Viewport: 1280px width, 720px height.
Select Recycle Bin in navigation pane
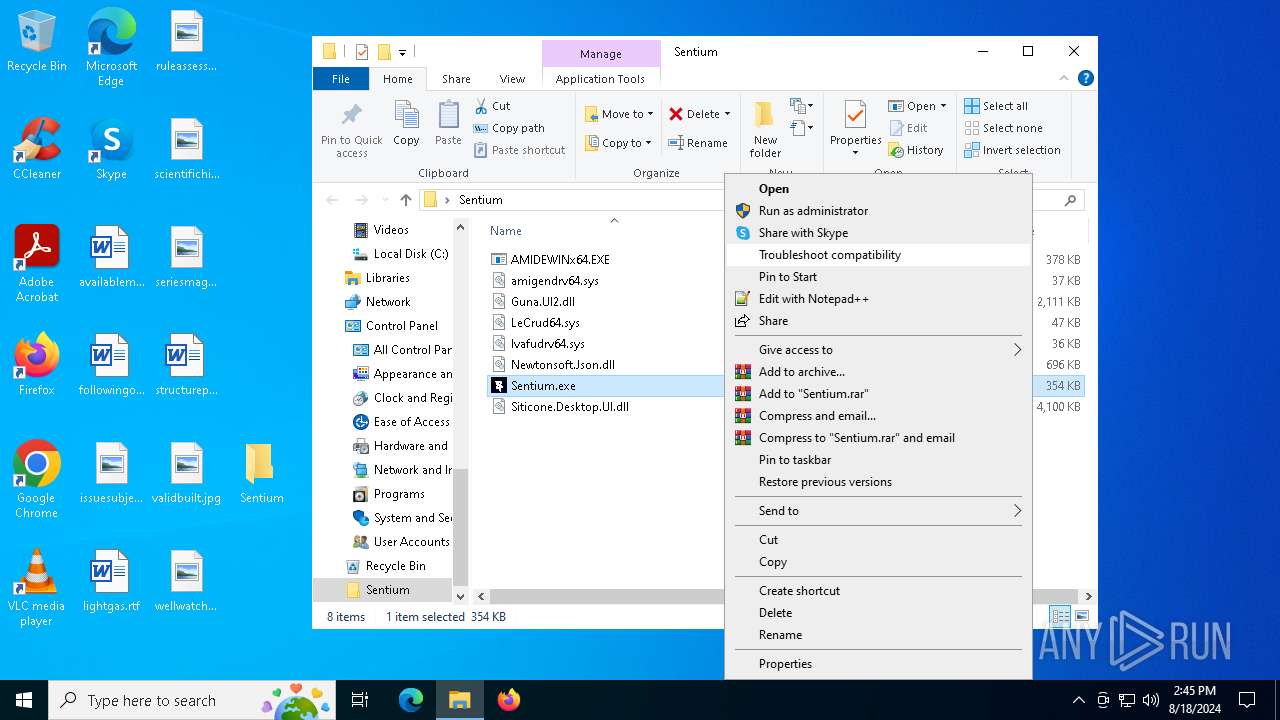[395, 566]
